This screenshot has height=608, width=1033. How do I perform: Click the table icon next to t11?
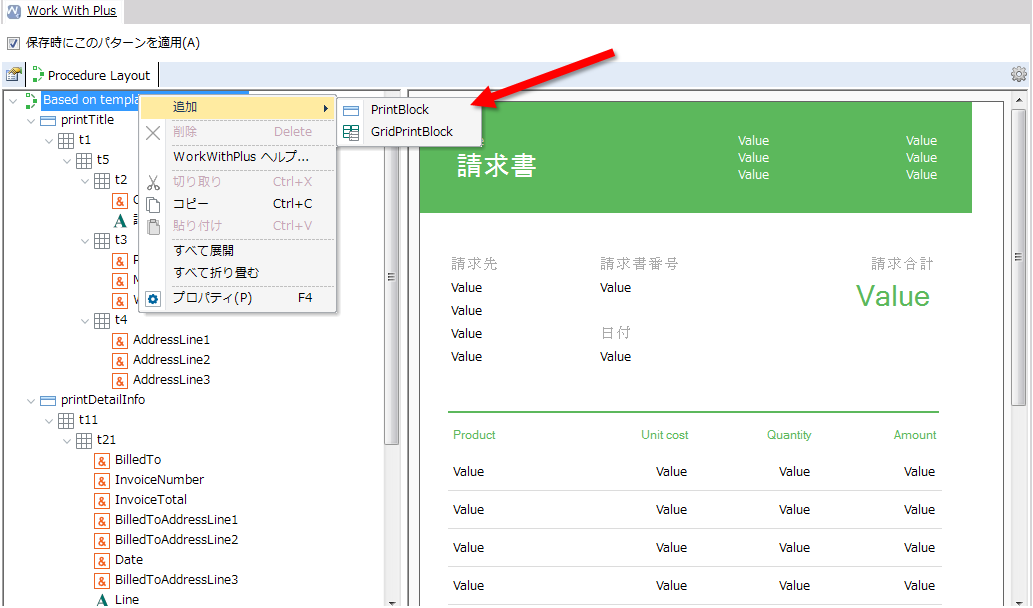[x=66, y=420]
